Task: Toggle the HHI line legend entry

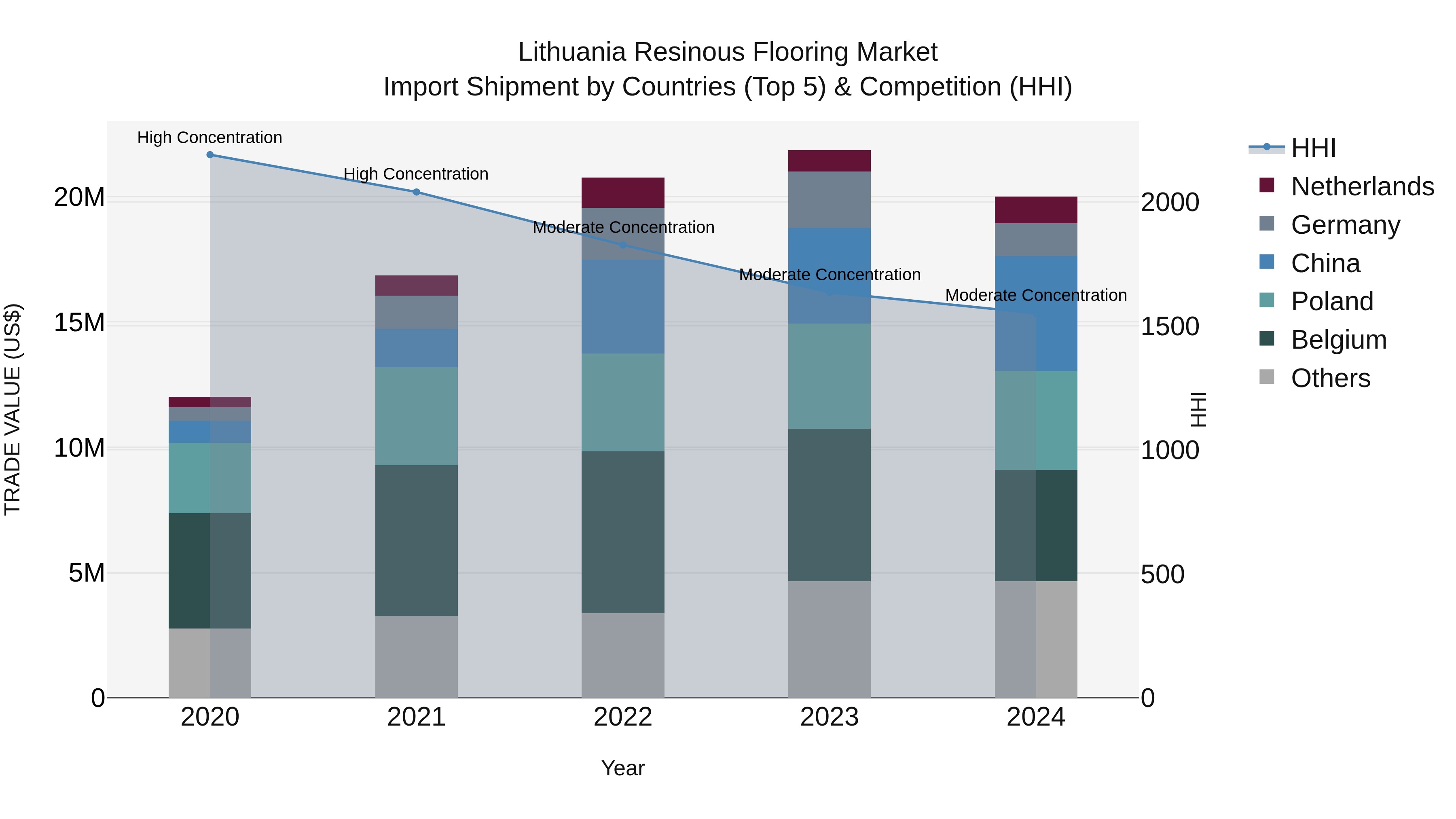Action: pos(1292,148)
